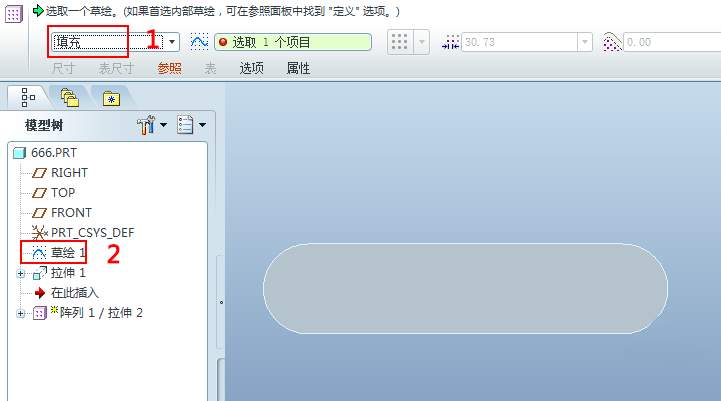This screenshot has width=721, height=401.
Task: Click the TOP plane icon
Action: point(40,193)
